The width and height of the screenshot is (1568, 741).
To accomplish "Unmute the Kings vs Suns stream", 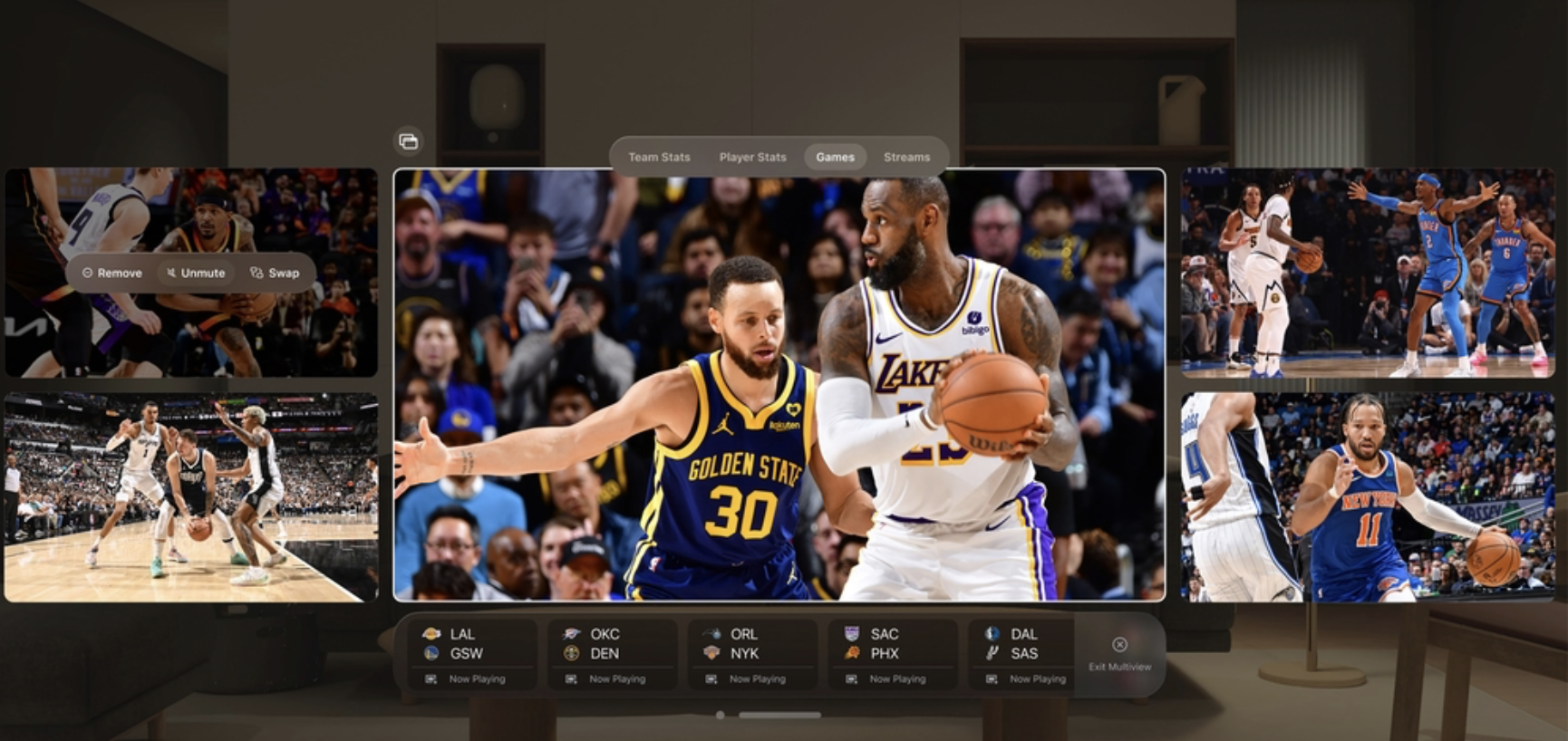I will click(196, 273).
